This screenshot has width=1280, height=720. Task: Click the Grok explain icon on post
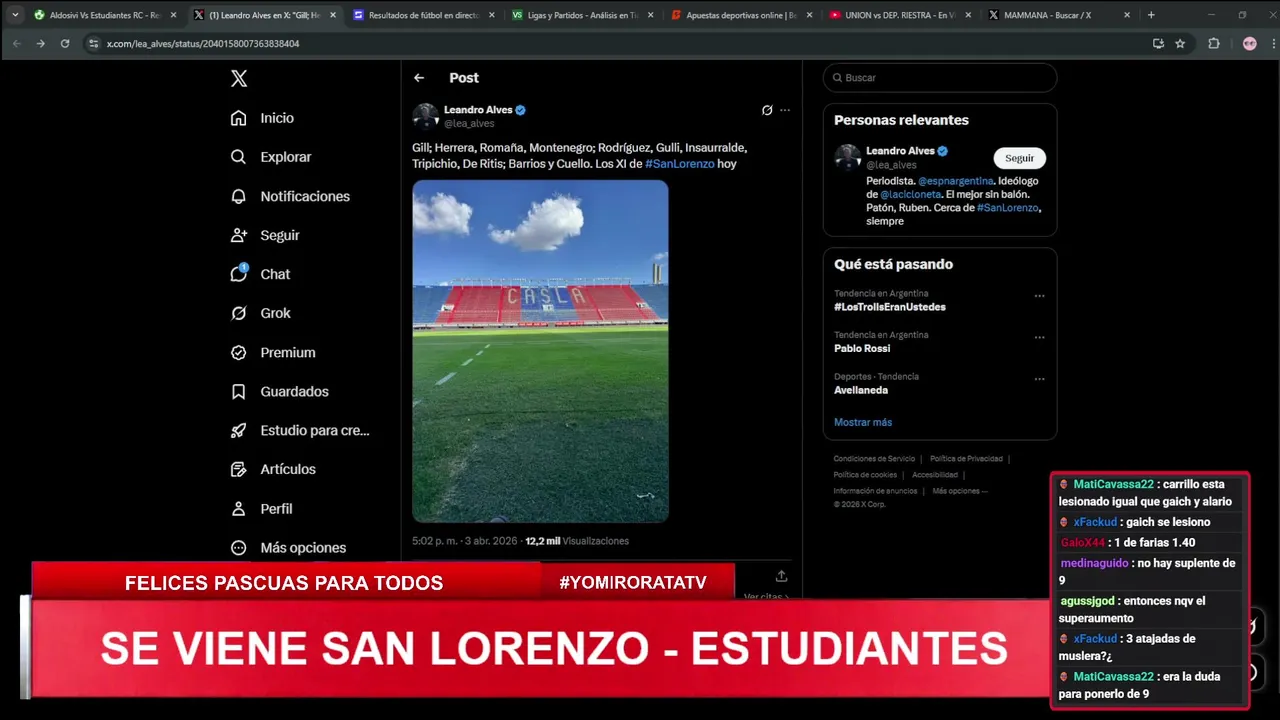pos(767,110)
